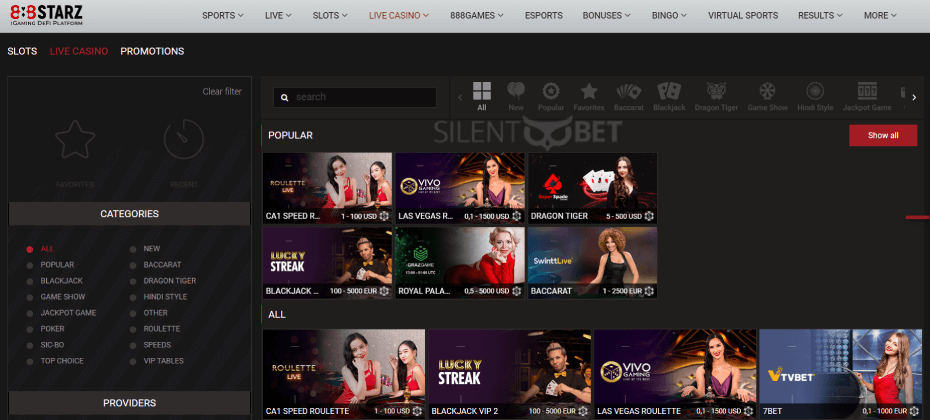The width and height of the screenshot is (930, 420).
Task: Expand the LIVE dropdown menu
Action: [278, 15]
